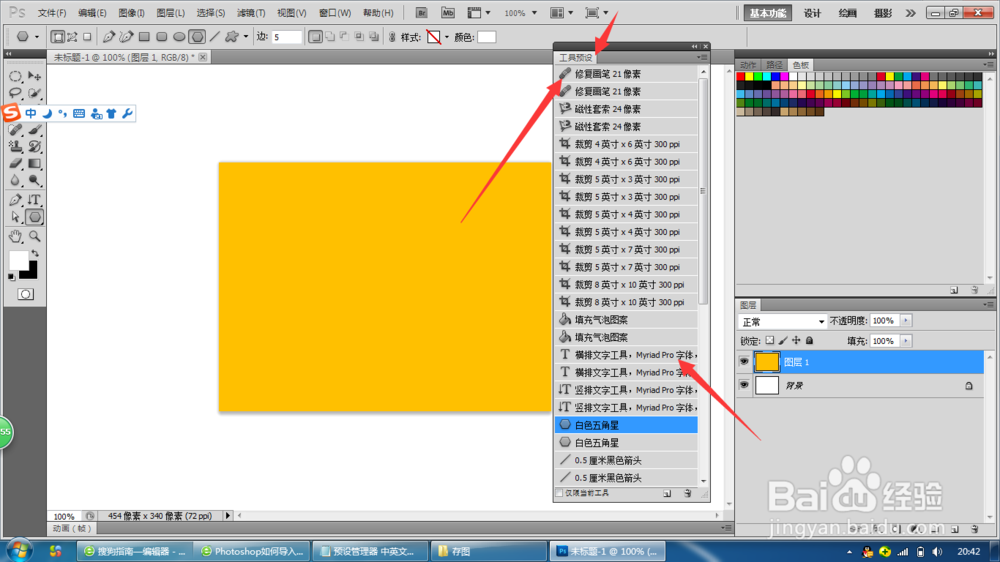Choose Custom Shape in options bar

click(232, 37)
